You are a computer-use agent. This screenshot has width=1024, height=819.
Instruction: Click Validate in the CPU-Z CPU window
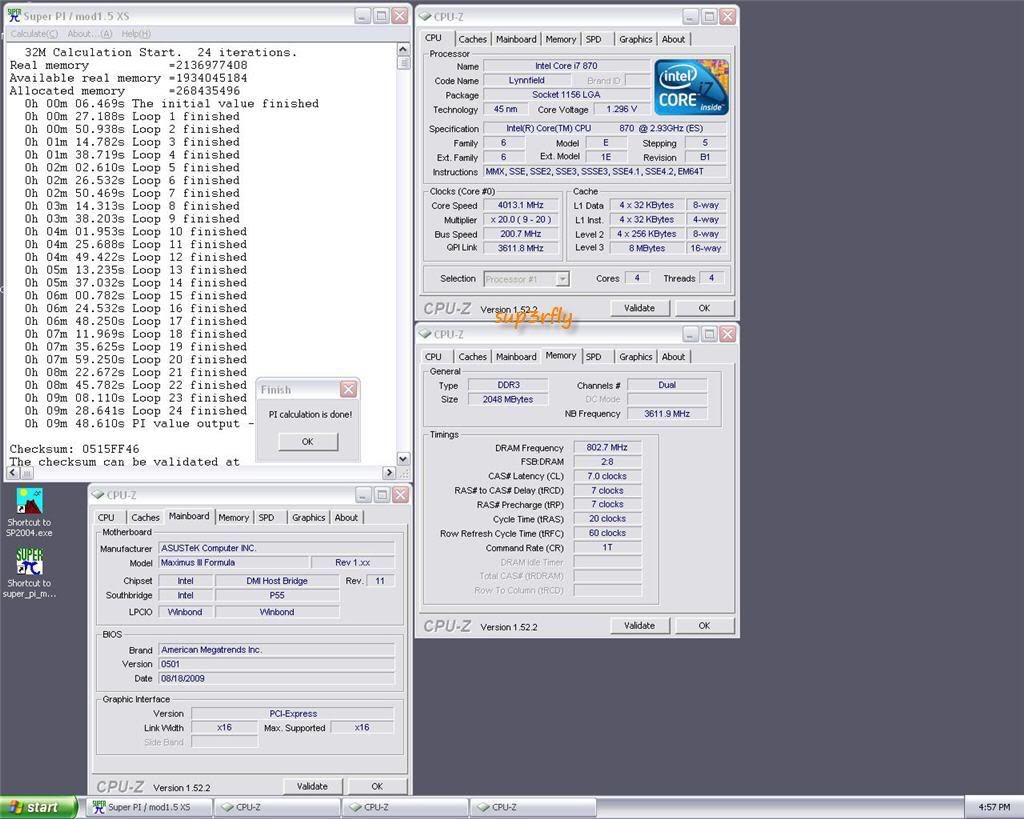[x=640, y=307]
